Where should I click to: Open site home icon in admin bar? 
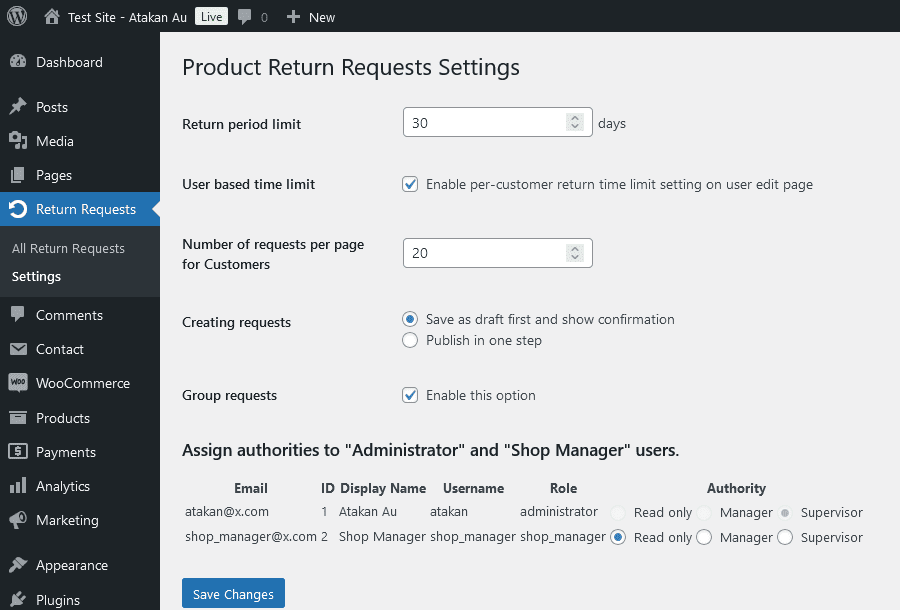(x=52, y=17)
